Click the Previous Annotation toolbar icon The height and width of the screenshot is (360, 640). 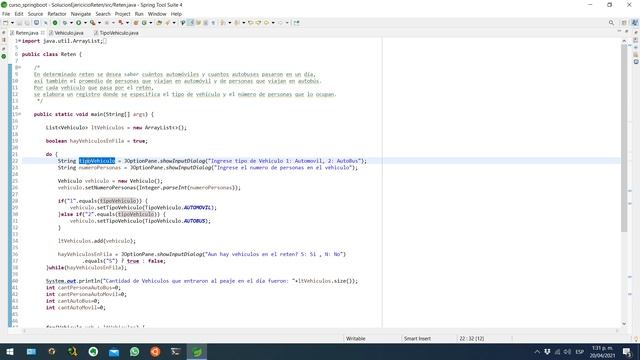237,23
